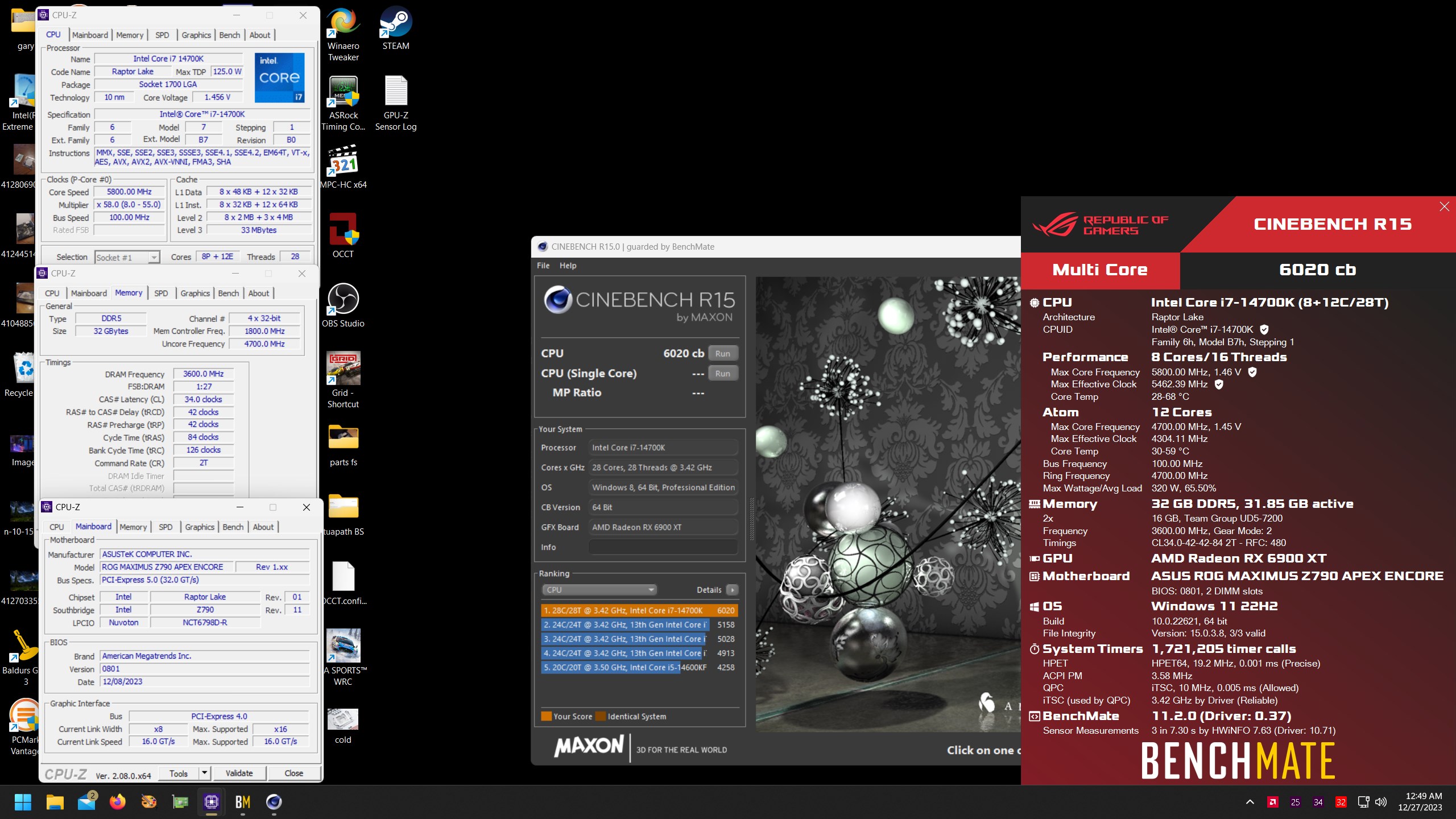Click the Cinebench rendered scene image
Screen dimensions: 1456x819
(888, 504)
